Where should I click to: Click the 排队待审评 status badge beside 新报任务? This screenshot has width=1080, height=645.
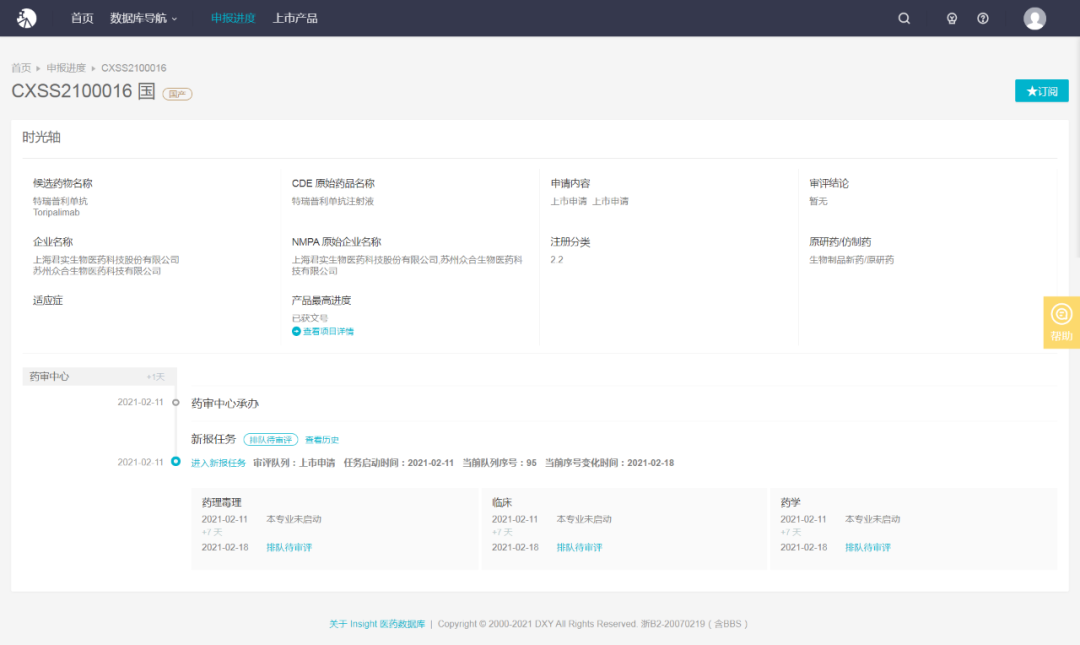coord(271,440)
